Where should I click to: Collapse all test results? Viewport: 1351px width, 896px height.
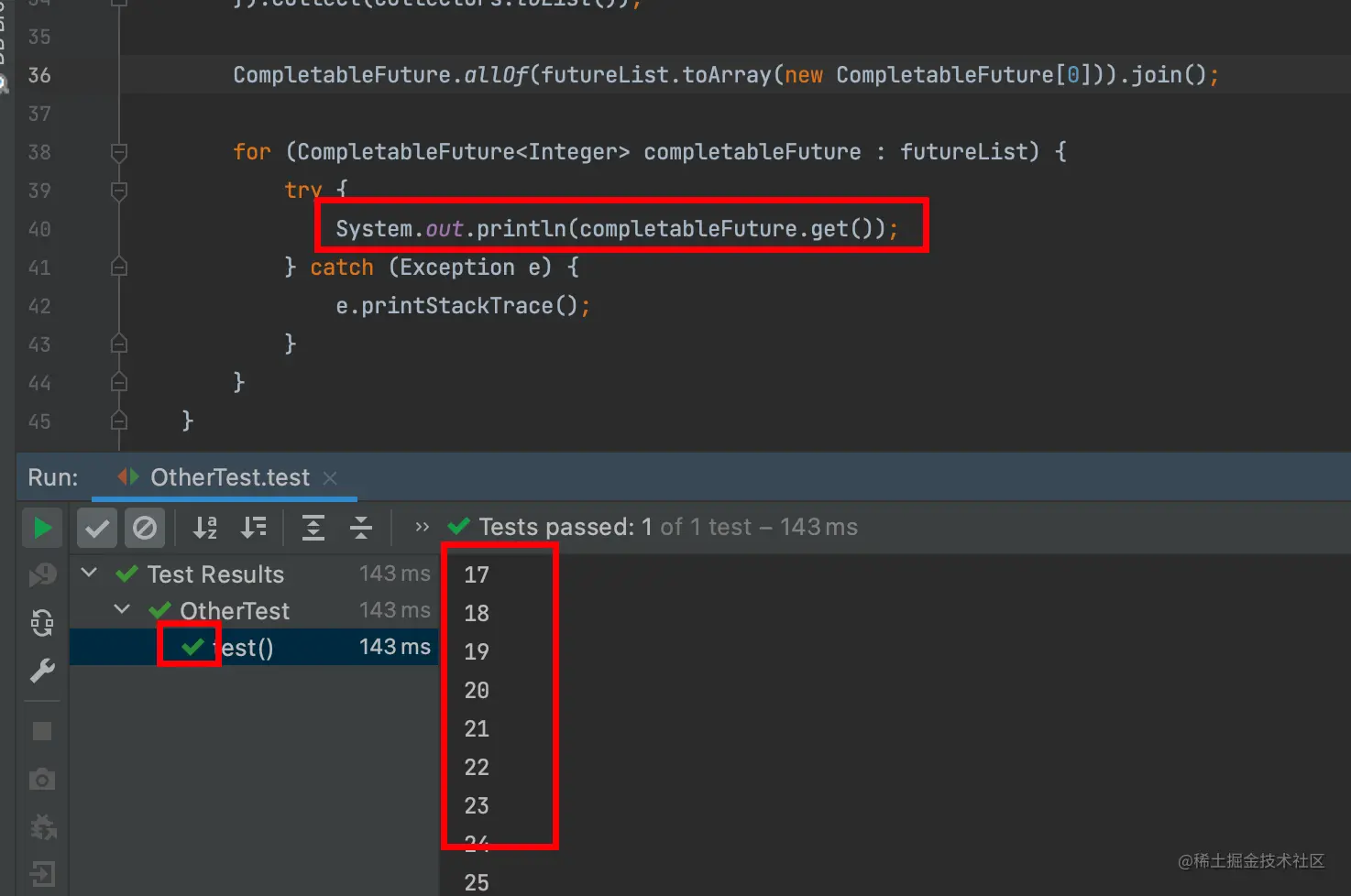pos(361,528)
